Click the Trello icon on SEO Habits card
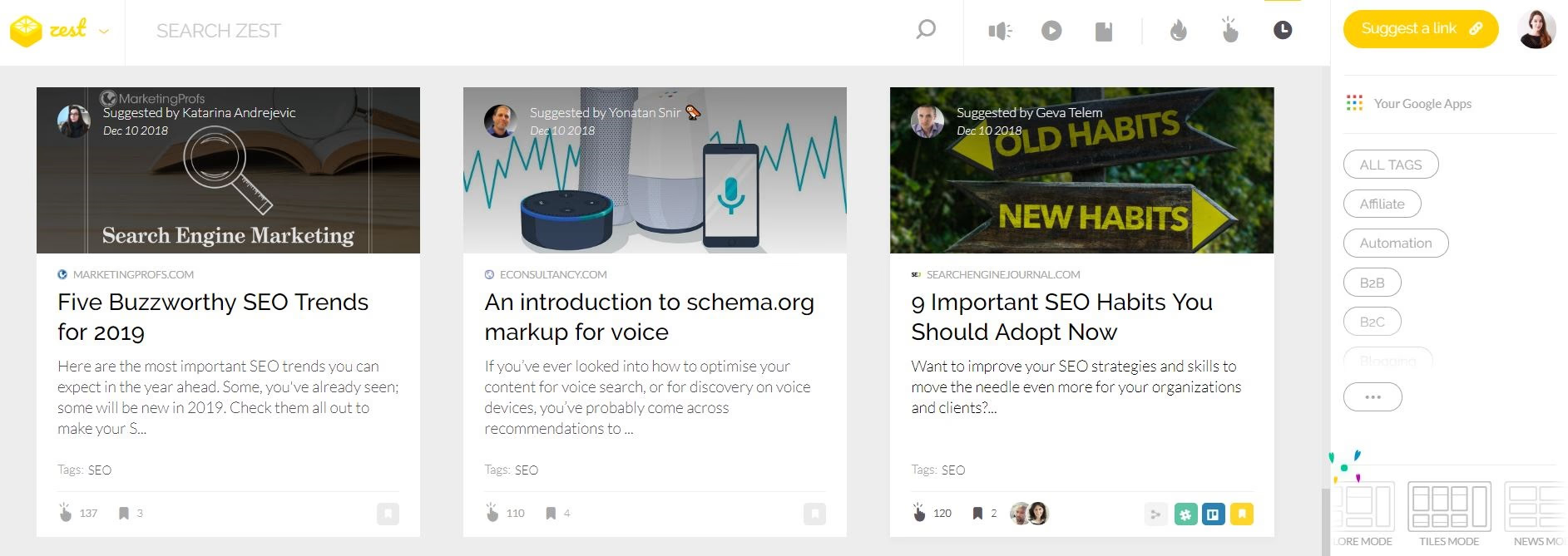This screenshot has width=1568, height=556. coord(1213,514)
